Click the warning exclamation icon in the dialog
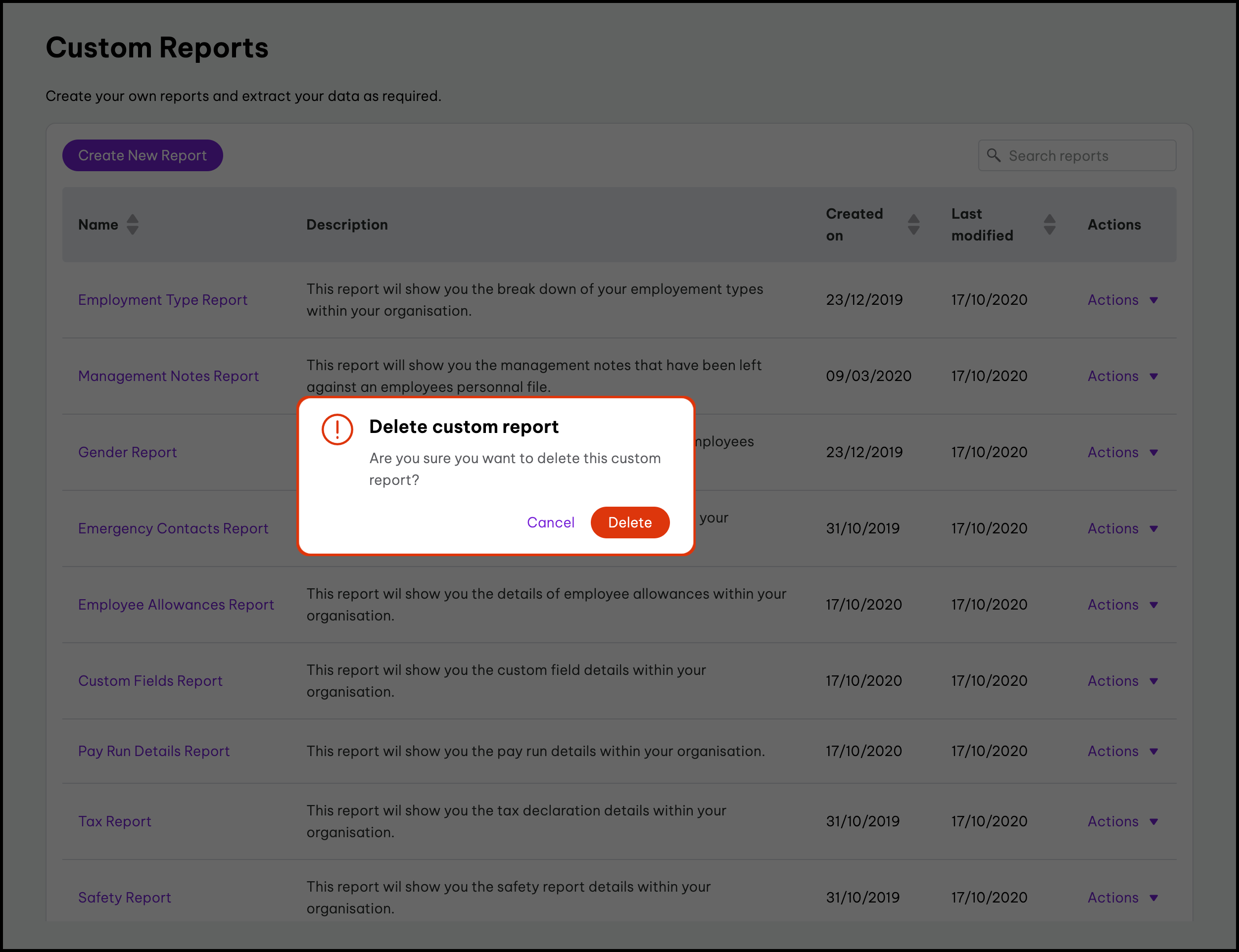 coord(337,429)
